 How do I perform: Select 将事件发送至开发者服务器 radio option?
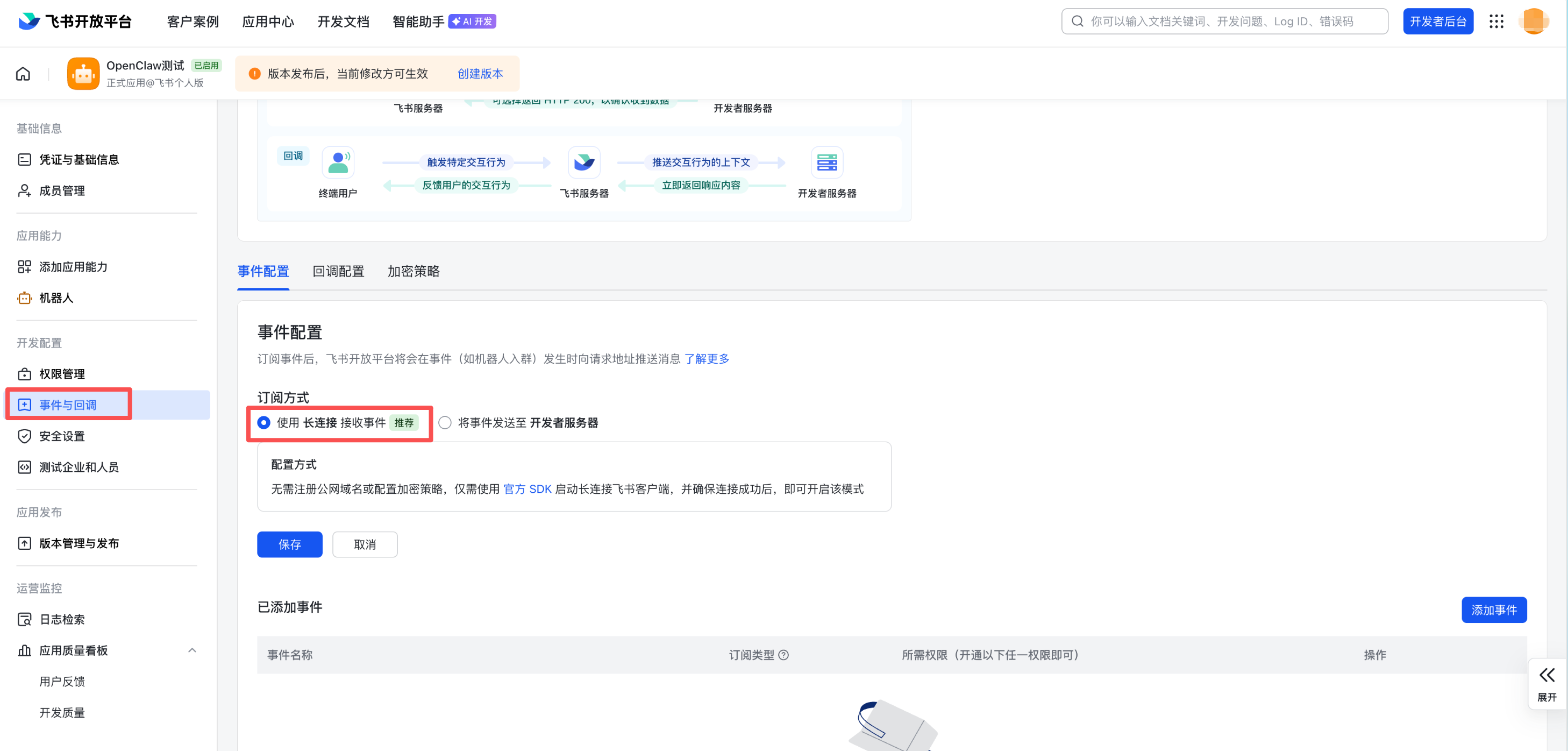[x=445, y=423]
